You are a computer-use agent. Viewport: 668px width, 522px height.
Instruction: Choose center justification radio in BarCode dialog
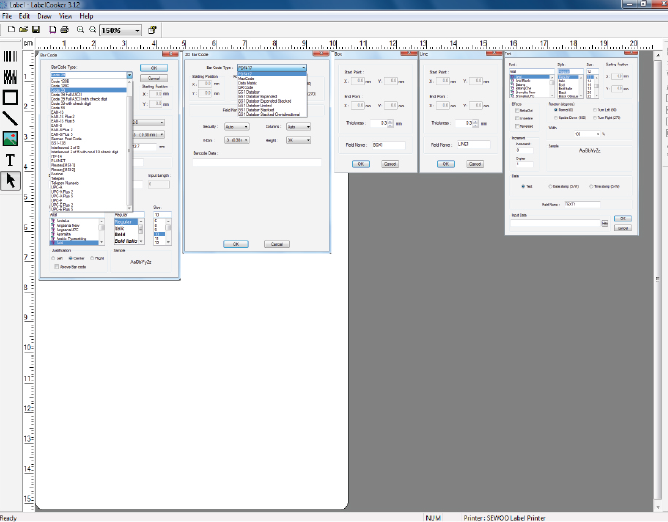71,258
